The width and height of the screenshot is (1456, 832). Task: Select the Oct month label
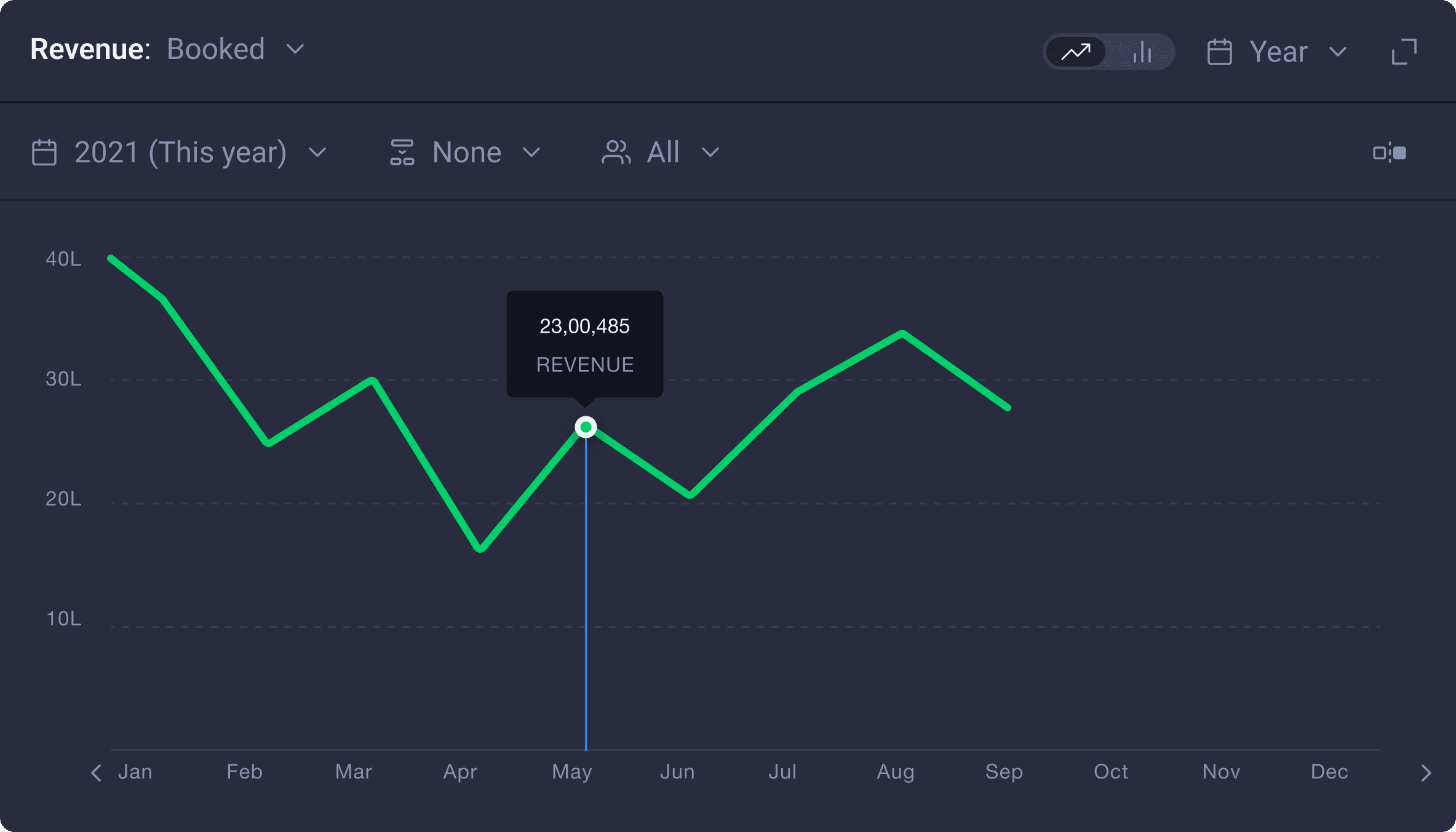(1110, 772)
